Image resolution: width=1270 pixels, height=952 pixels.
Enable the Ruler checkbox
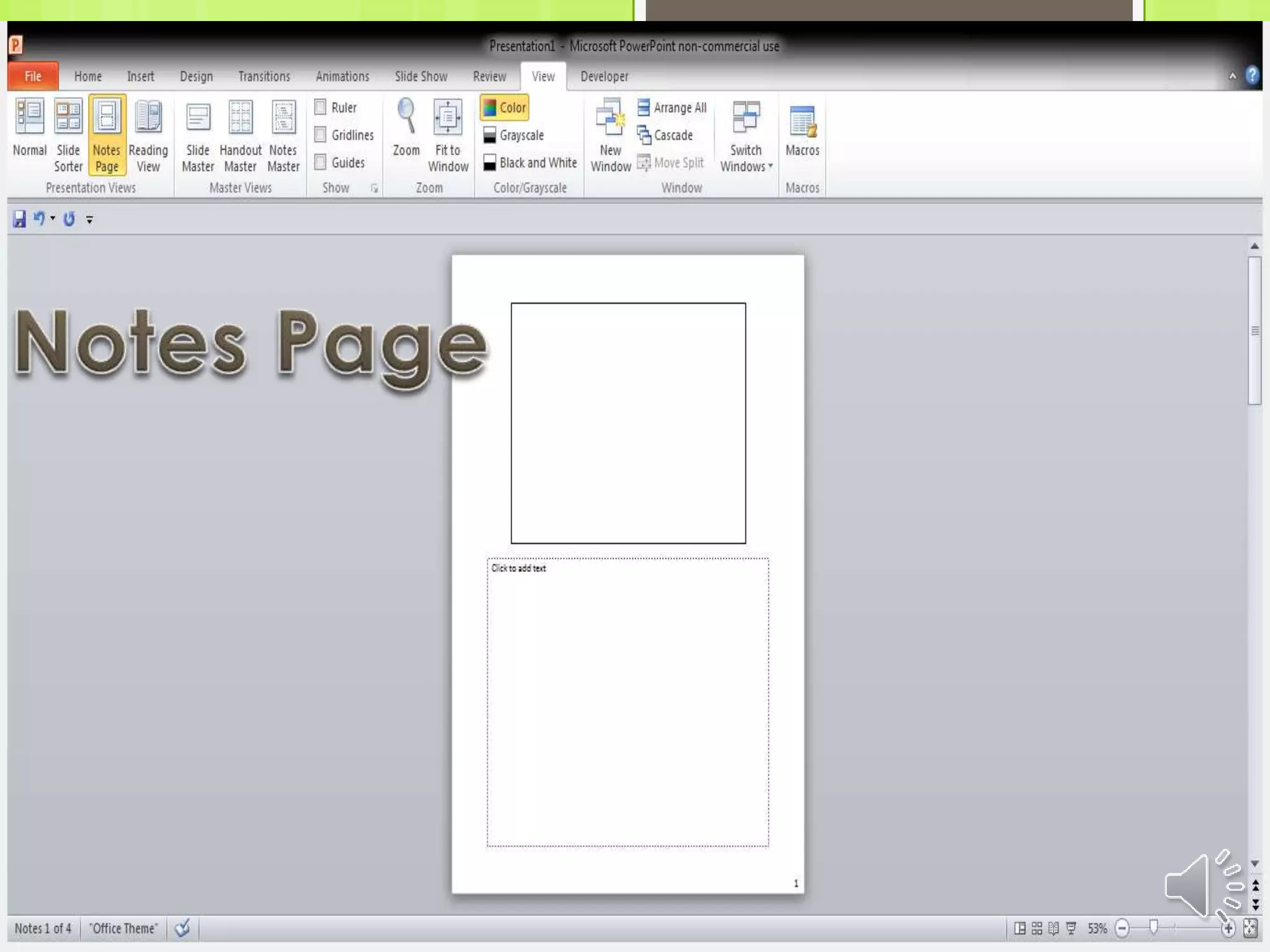(321, 107)
